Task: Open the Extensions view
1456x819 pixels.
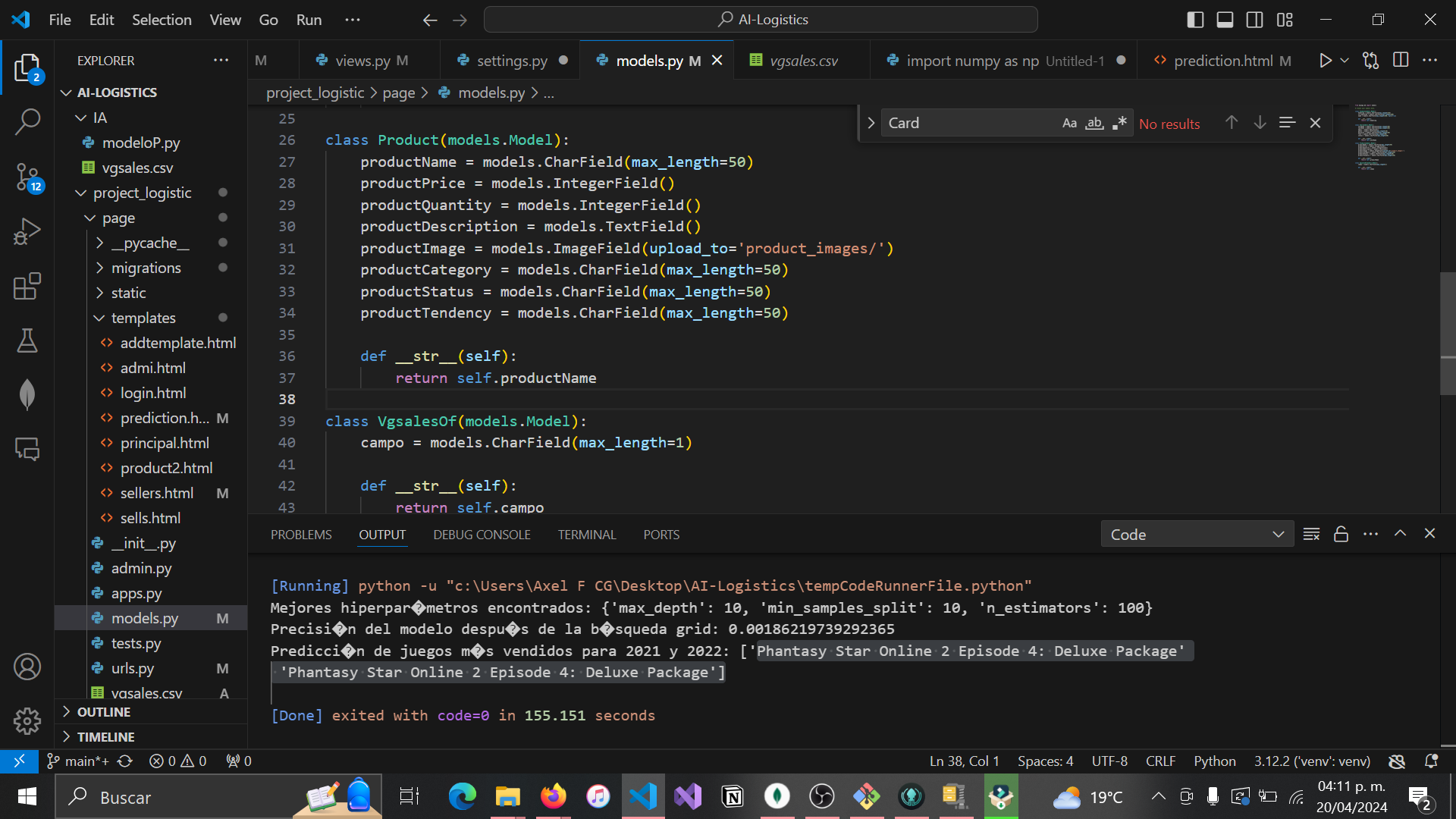Action: [27, 287]
